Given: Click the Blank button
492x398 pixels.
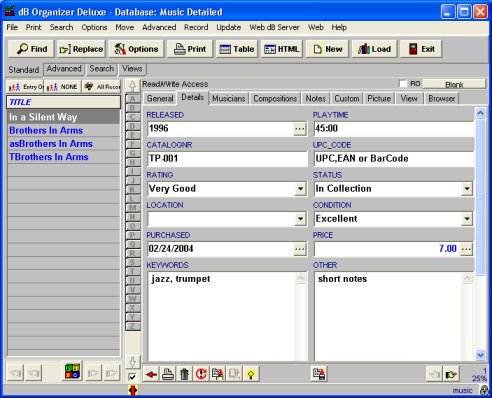Looking at the screenshot, I should pyautogui.click(x=454, y=85).
